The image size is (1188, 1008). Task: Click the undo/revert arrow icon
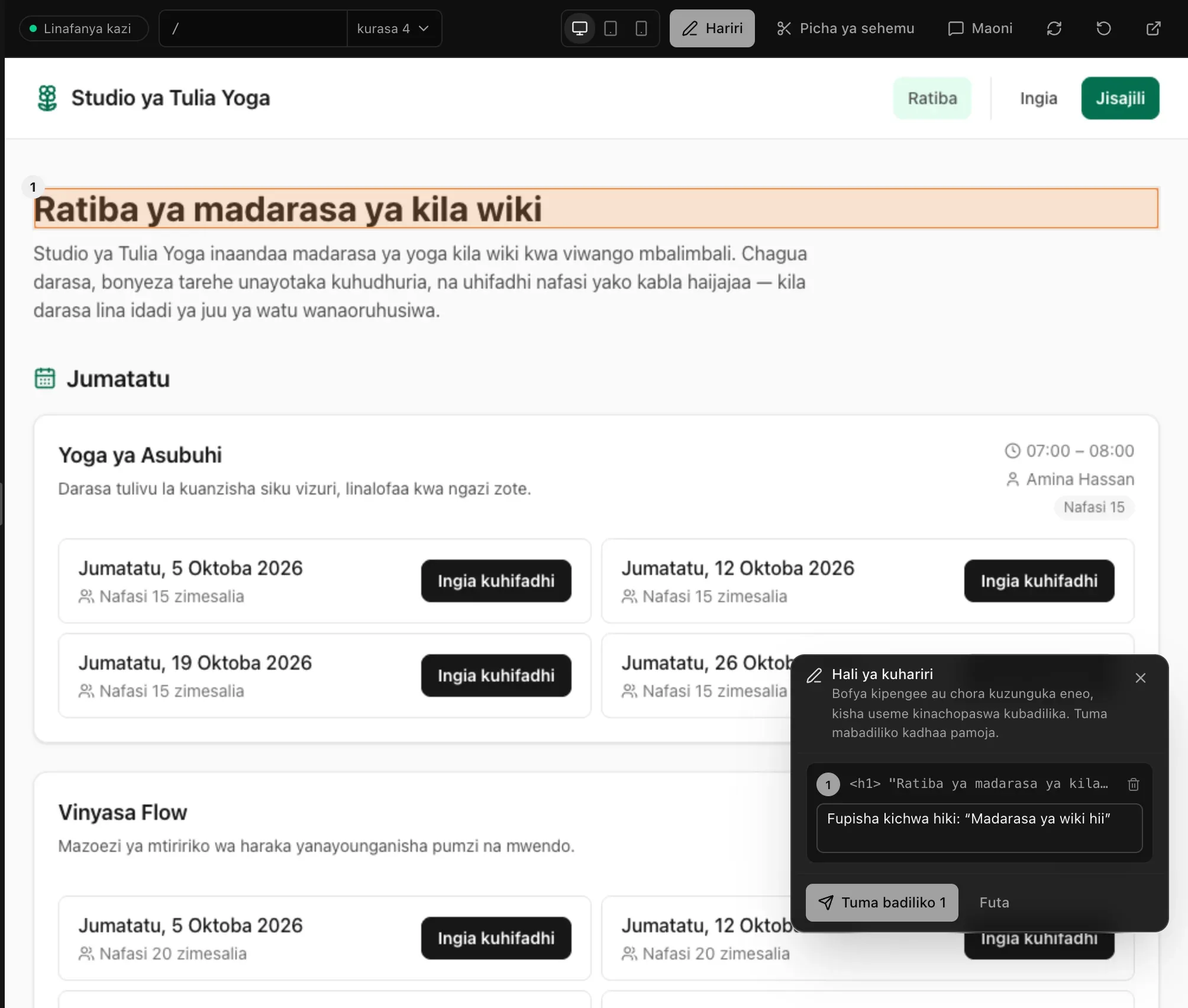point(1104,28)
